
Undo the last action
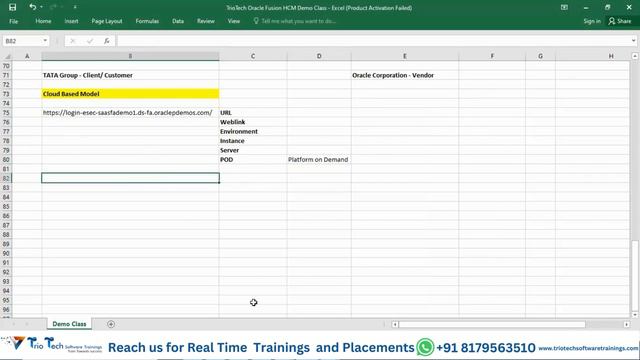pyautogui.click(x=32, y=7)
